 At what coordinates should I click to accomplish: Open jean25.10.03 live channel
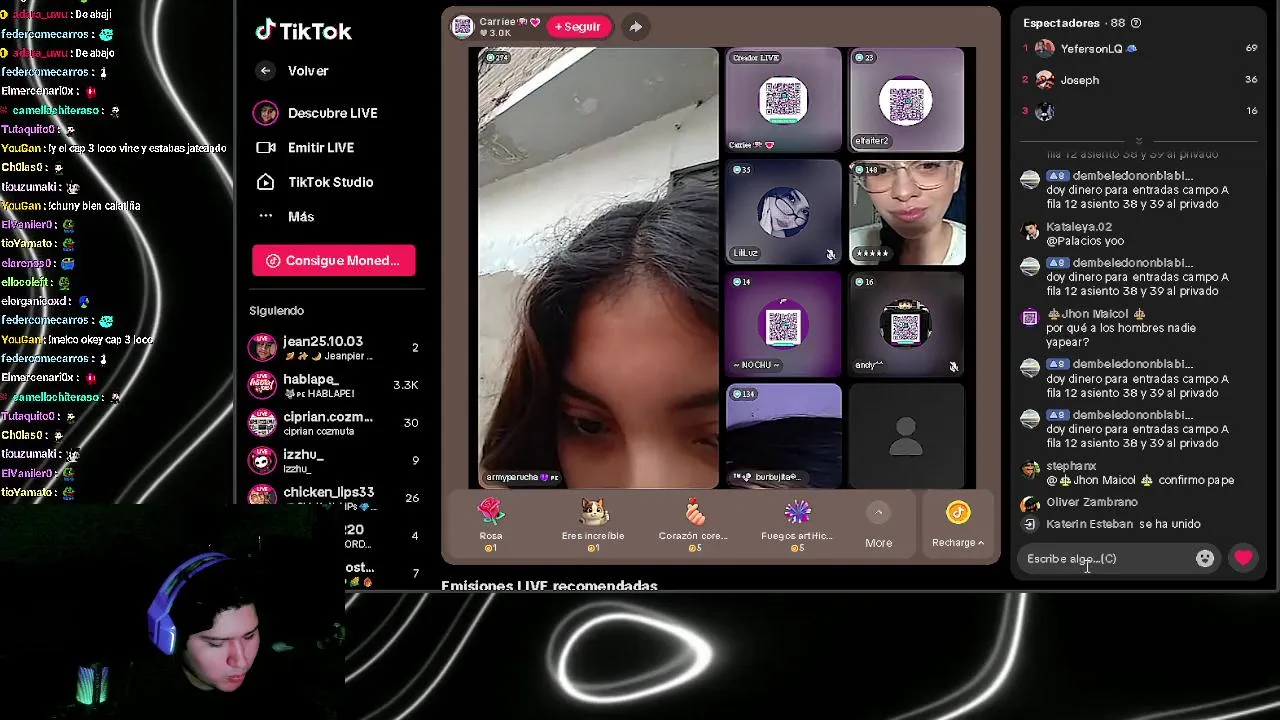pos(334,348)
